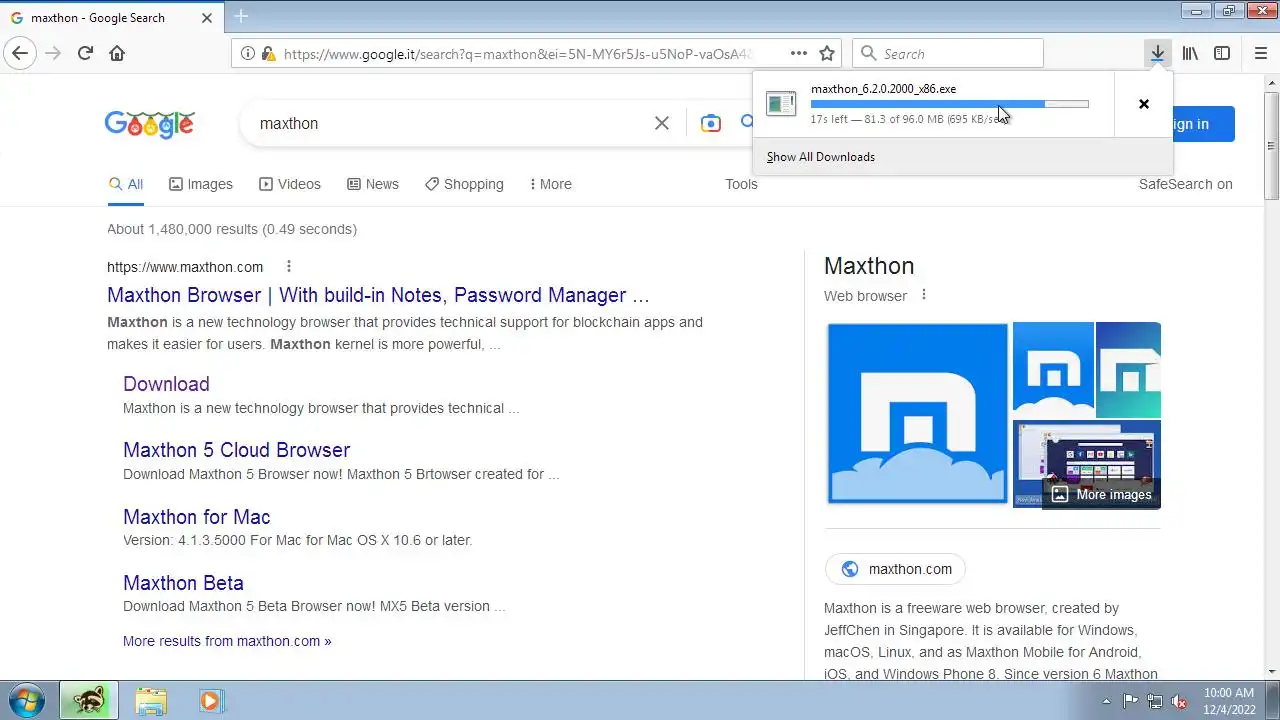Image resolution: width=1280 pixels, height=720 pixels.
Task: Open a new tab with plus button
Action: pos(241,16)
